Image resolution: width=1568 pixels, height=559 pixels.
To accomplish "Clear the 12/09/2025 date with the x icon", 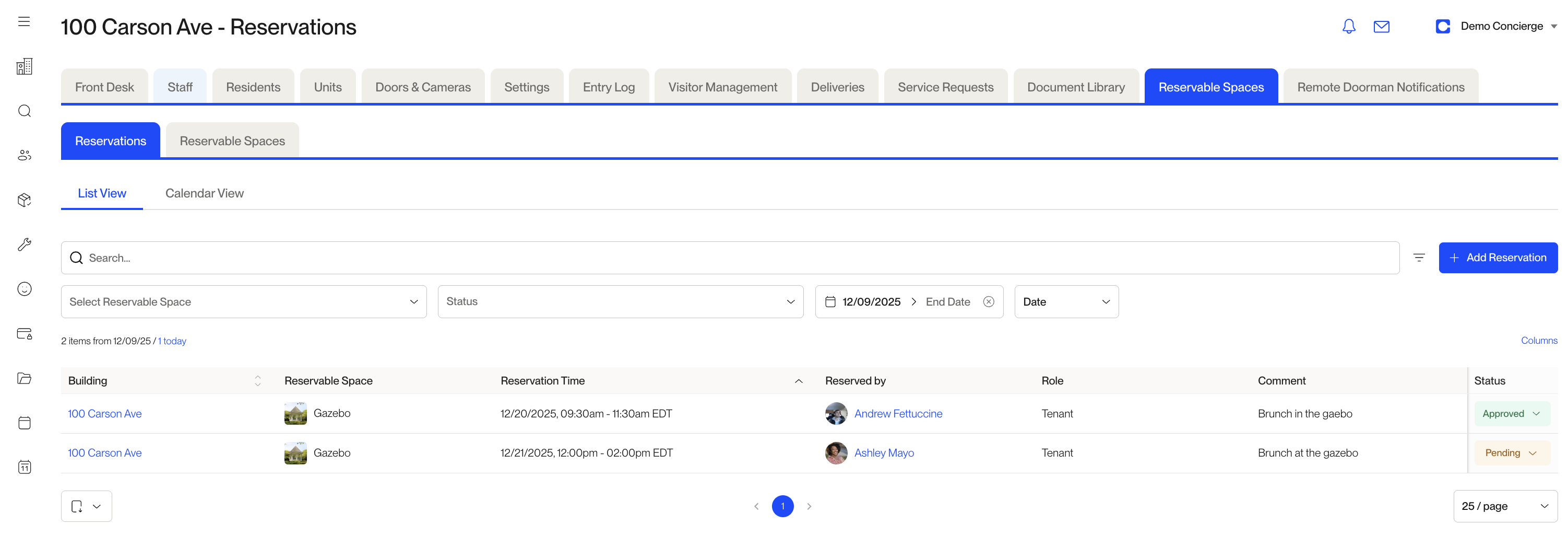I will point(988,301).
